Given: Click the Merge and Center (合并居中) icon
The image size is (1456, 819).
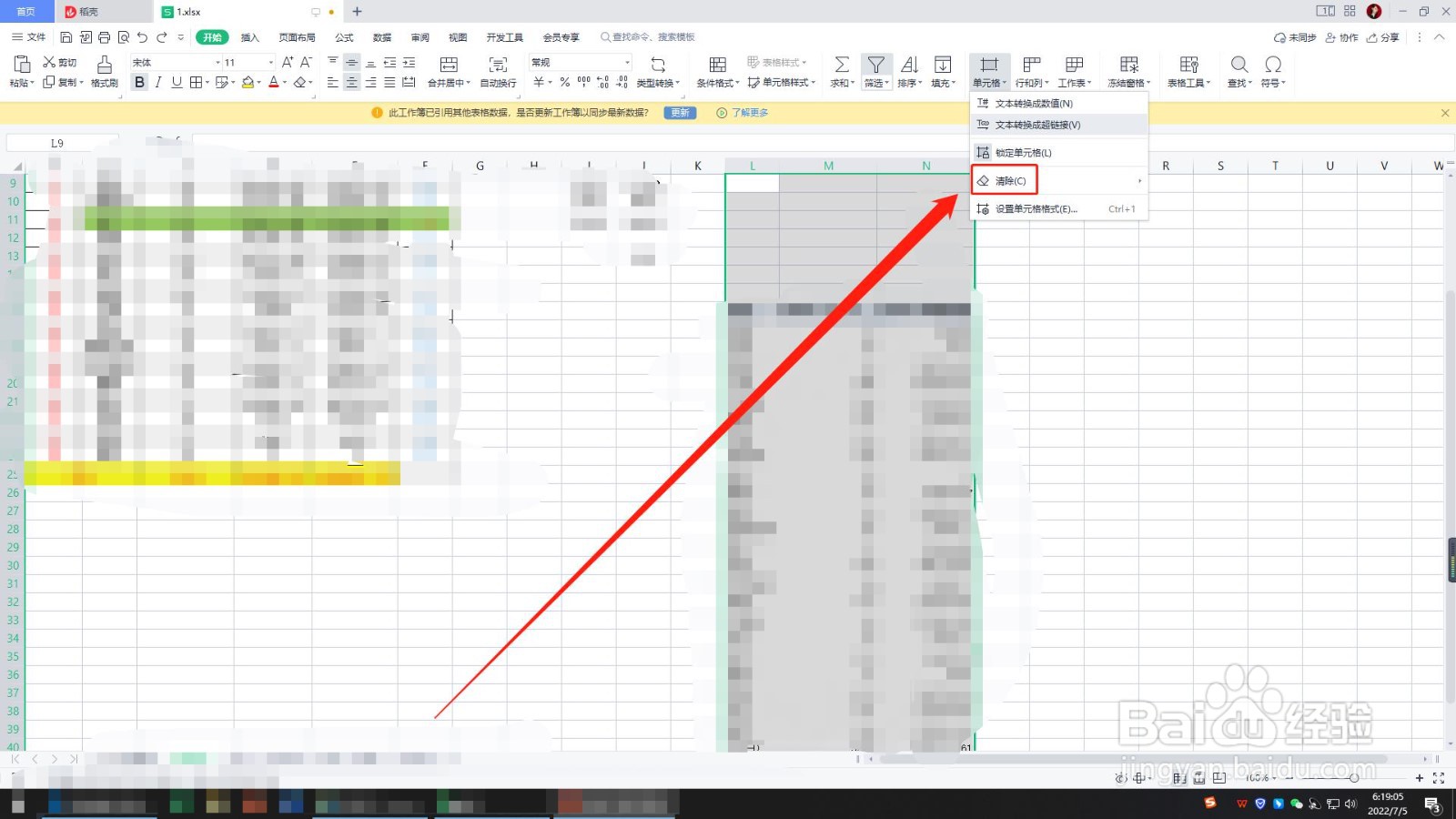Looking at the screenshot, I should (x=449, y=65).
